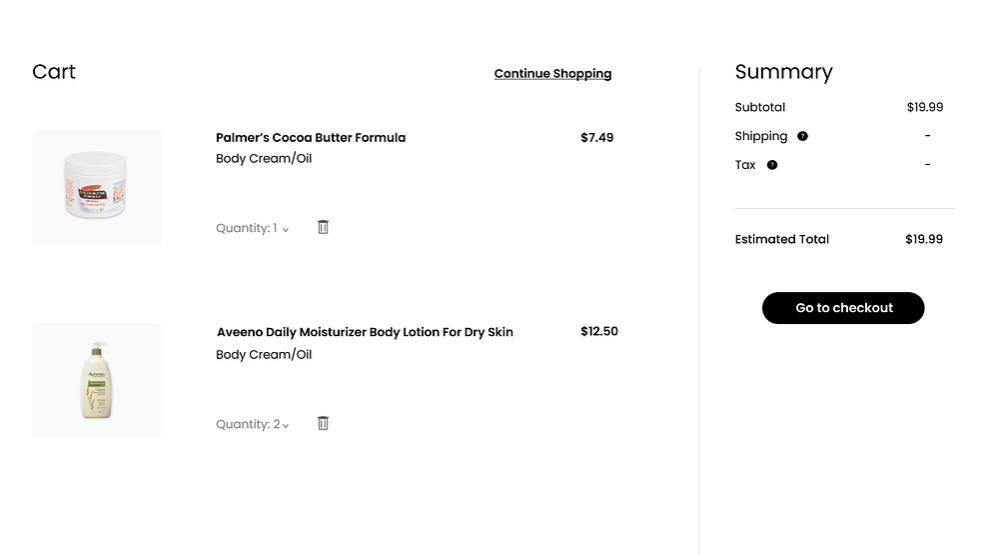Click the Continue Shopping link
The width and height of the screenshot is (1001, 555).
(x=552, y=74)
